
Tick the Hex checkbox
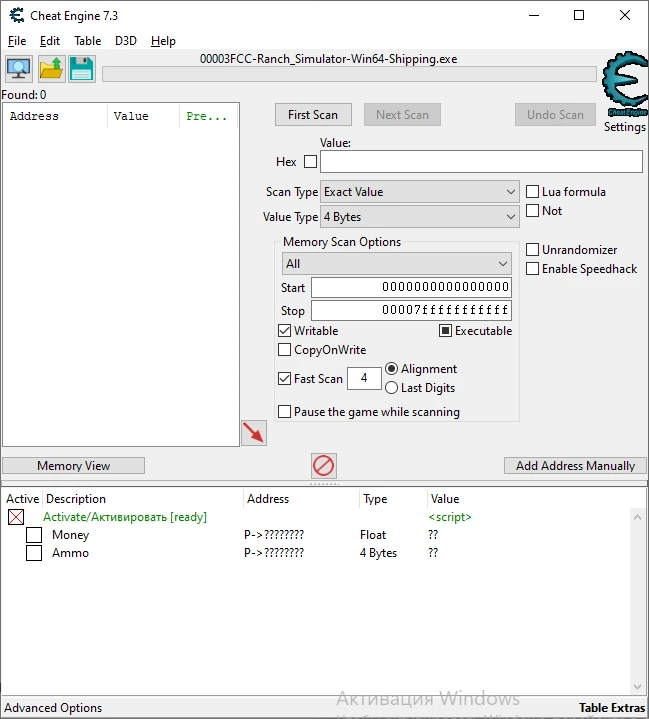[311, 161]
